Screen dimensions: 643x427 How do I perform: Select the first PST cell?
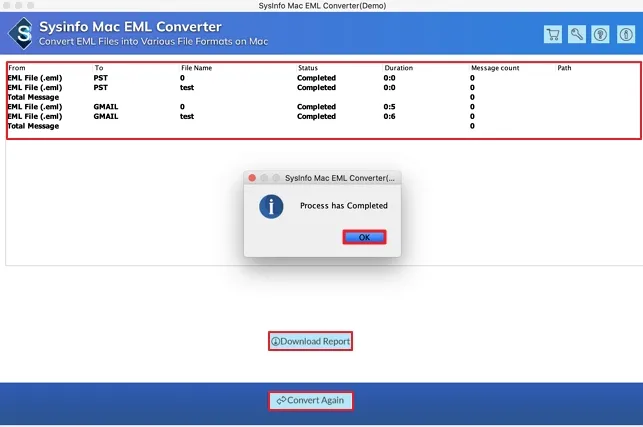[x=100, y=78]
